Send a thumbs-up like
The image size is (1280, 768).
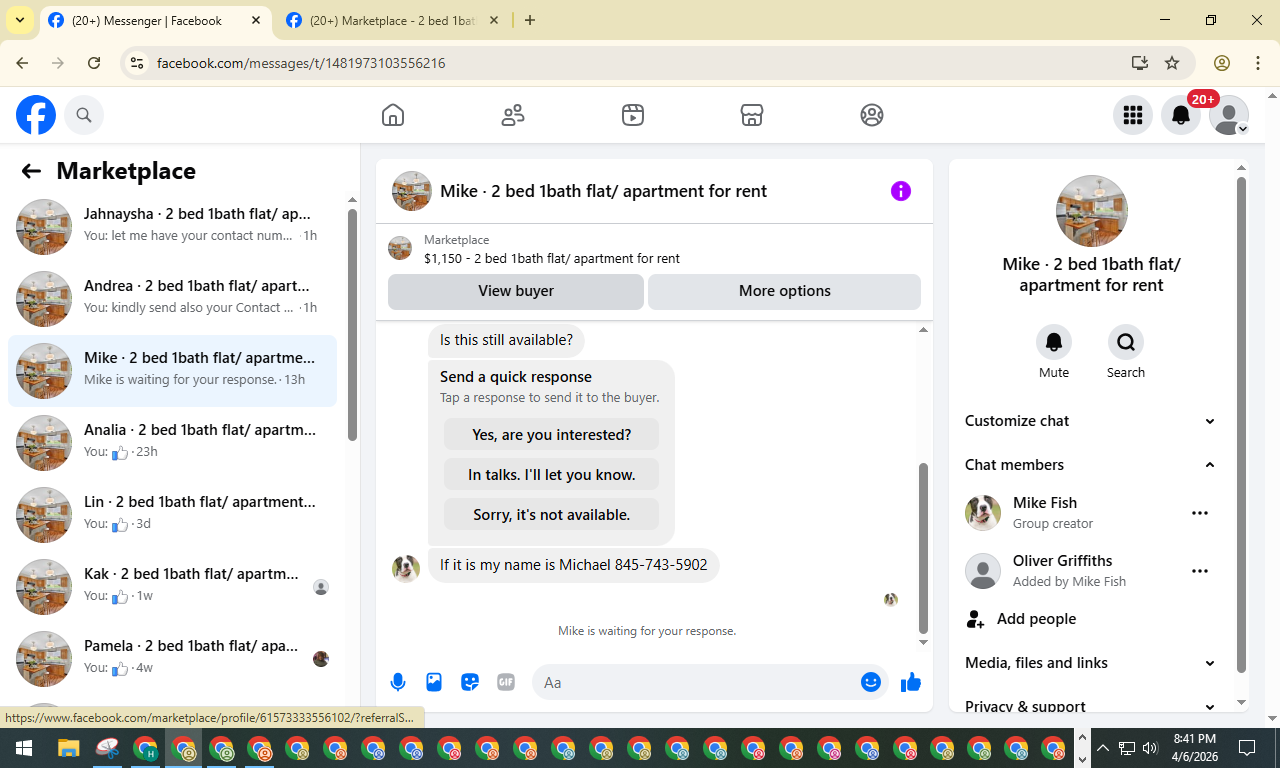click(x=911, y=683)
